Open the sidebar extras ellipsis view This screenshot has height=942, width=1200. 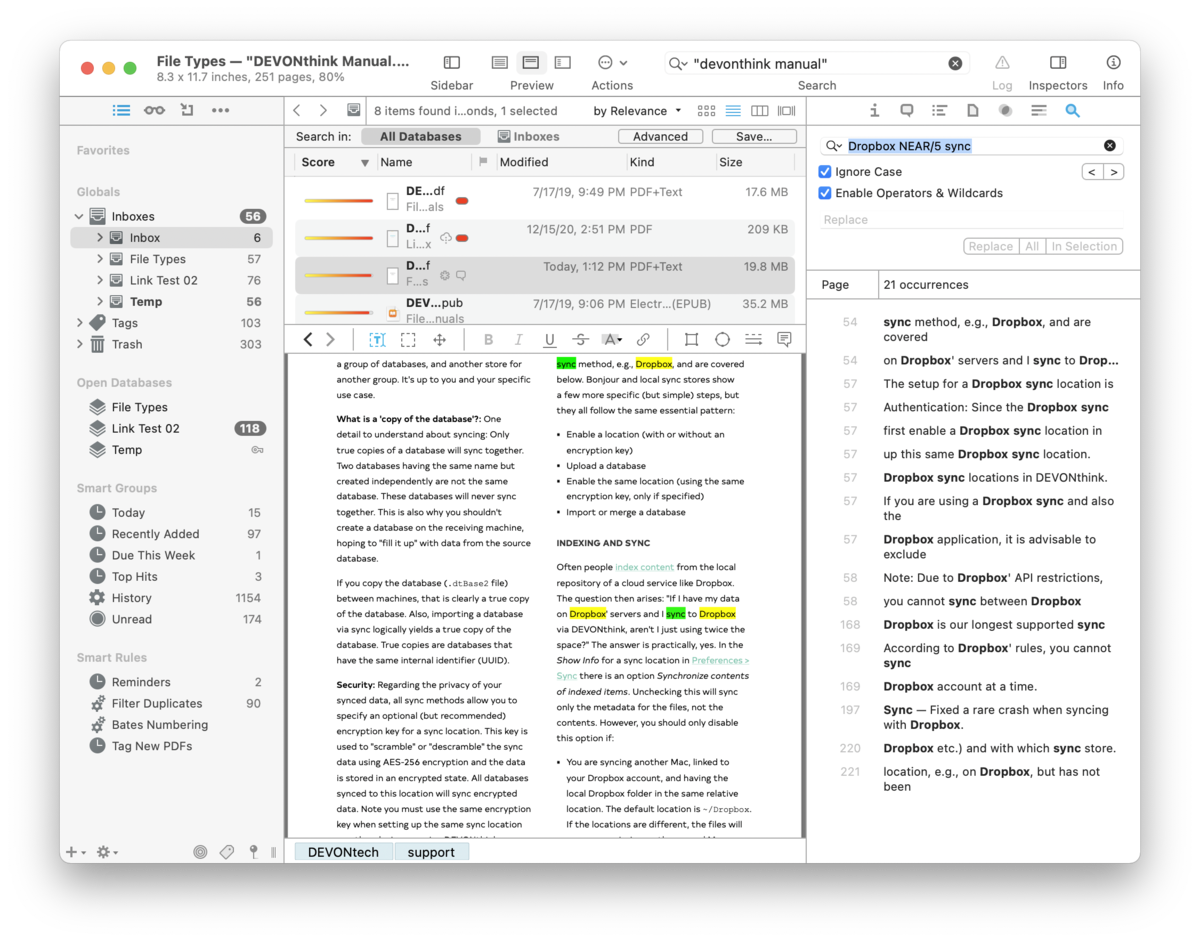click(220, 110)
